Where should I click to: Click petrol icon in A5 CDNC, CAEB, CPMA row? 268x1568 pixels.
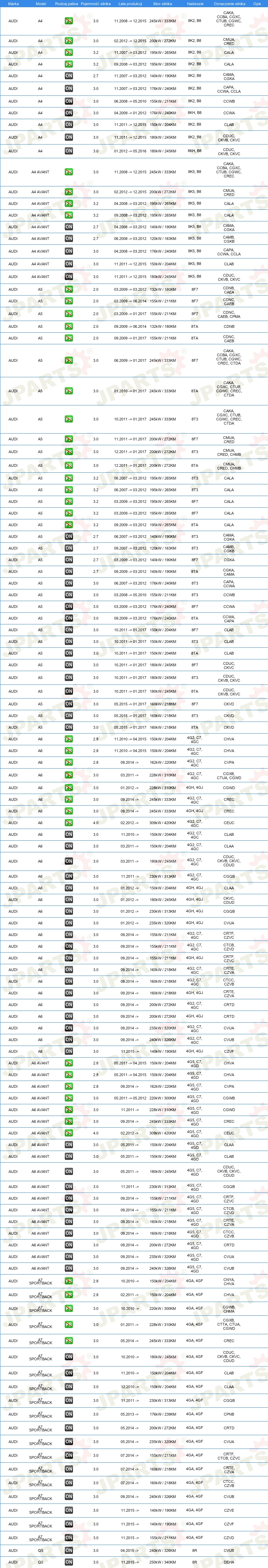click(x=69, y=314)
